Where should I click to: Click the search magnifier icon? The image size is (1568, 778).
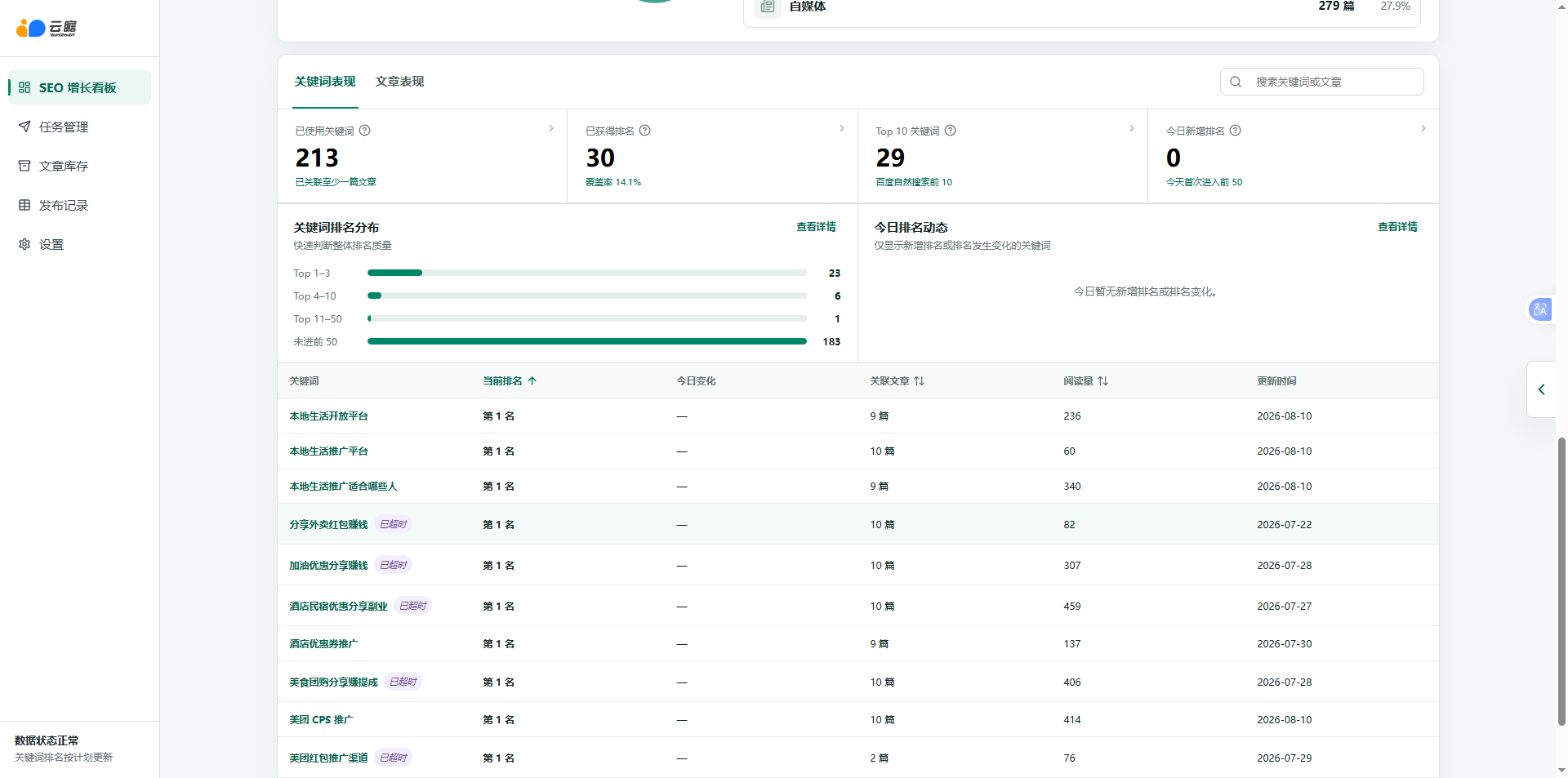[1236, 82]
